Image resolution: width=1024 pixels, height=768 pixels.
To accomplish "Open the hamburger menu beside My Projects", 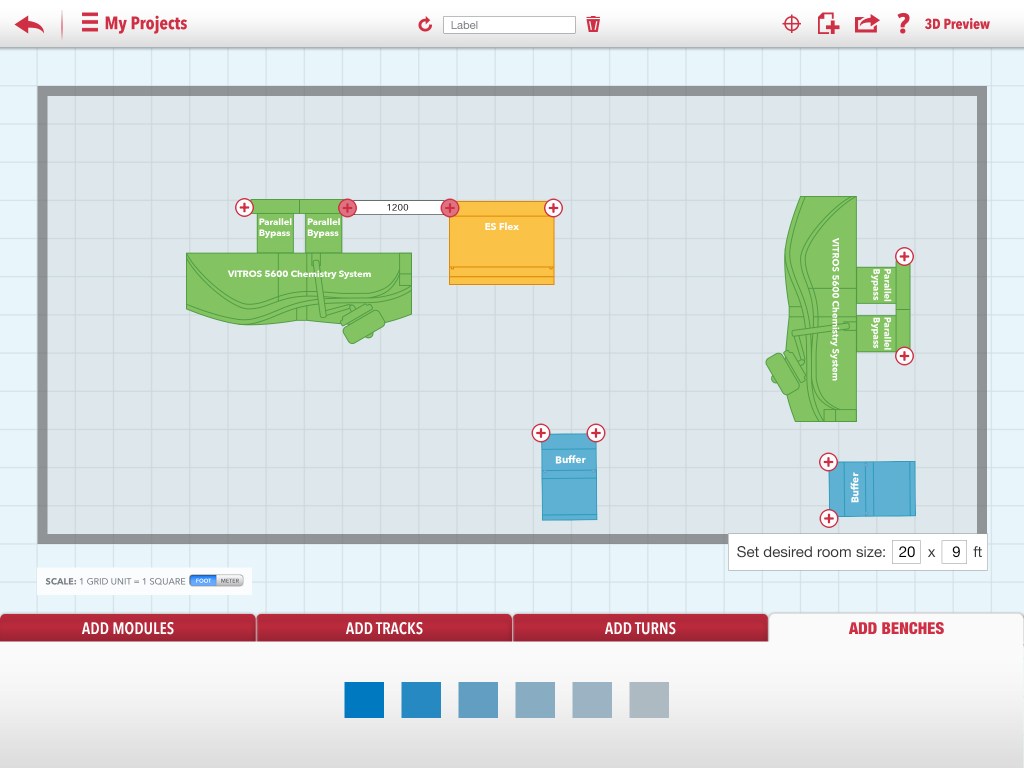I will coord(88,23).
